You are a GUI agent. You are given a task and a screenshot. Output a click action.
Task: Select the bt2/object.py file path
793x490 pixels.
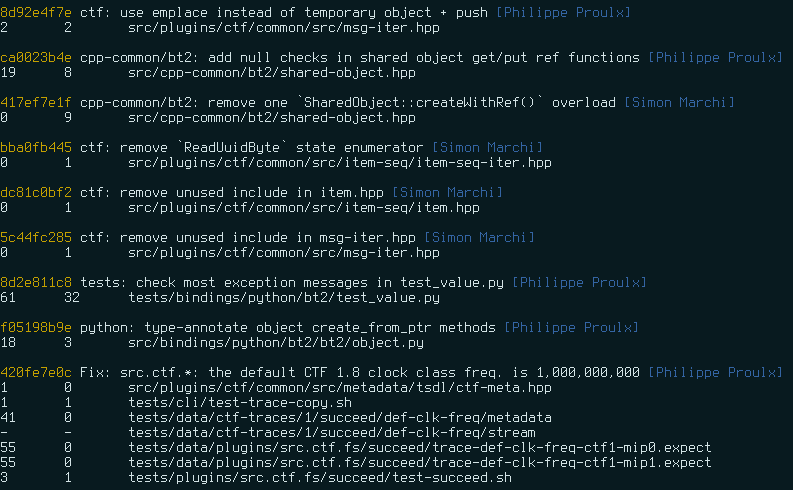pos(276,342)
